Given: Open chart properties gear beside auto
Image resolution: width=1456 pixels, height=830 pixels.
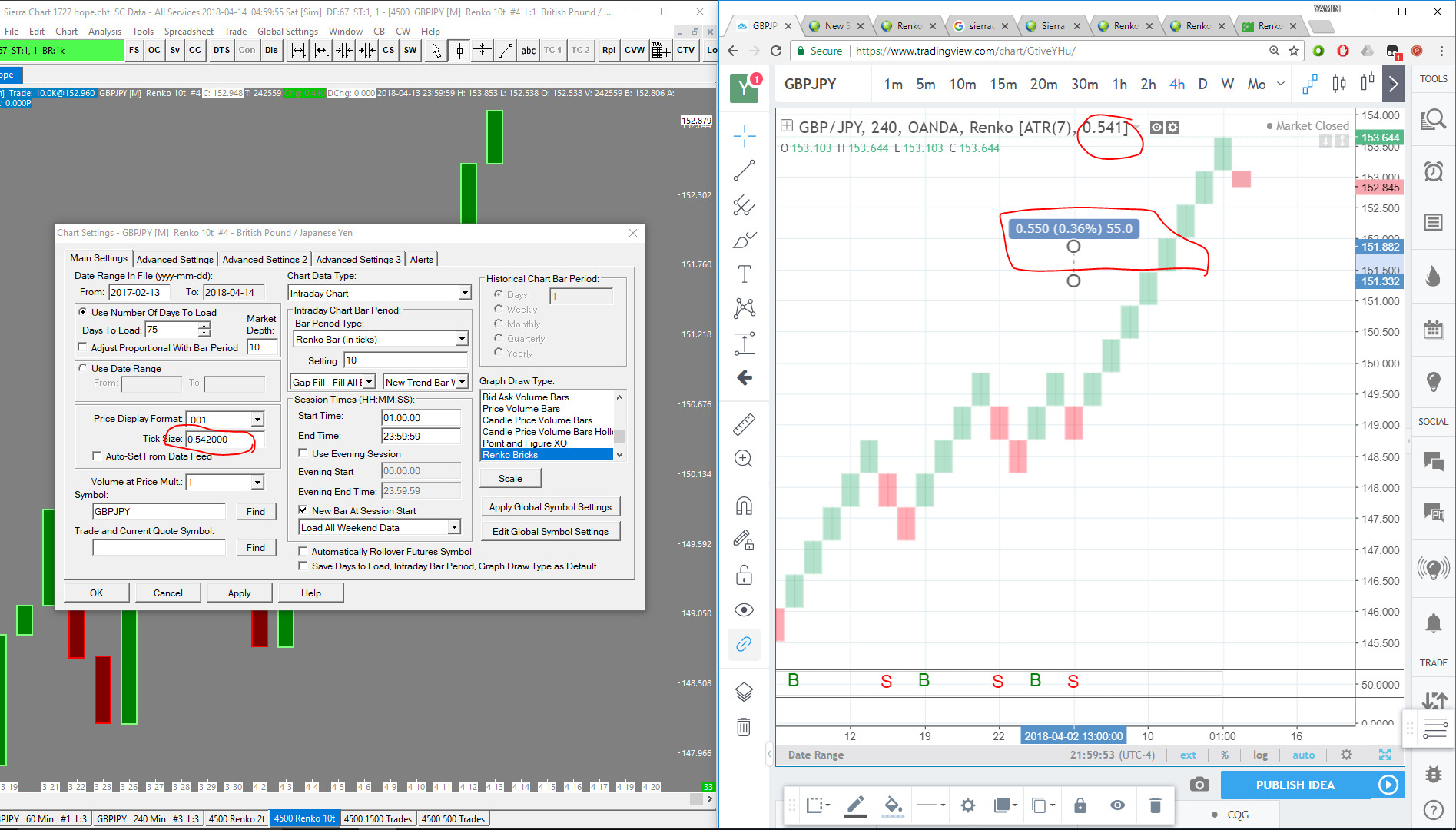Looking at the screenshot, I should coord(1346,755).
